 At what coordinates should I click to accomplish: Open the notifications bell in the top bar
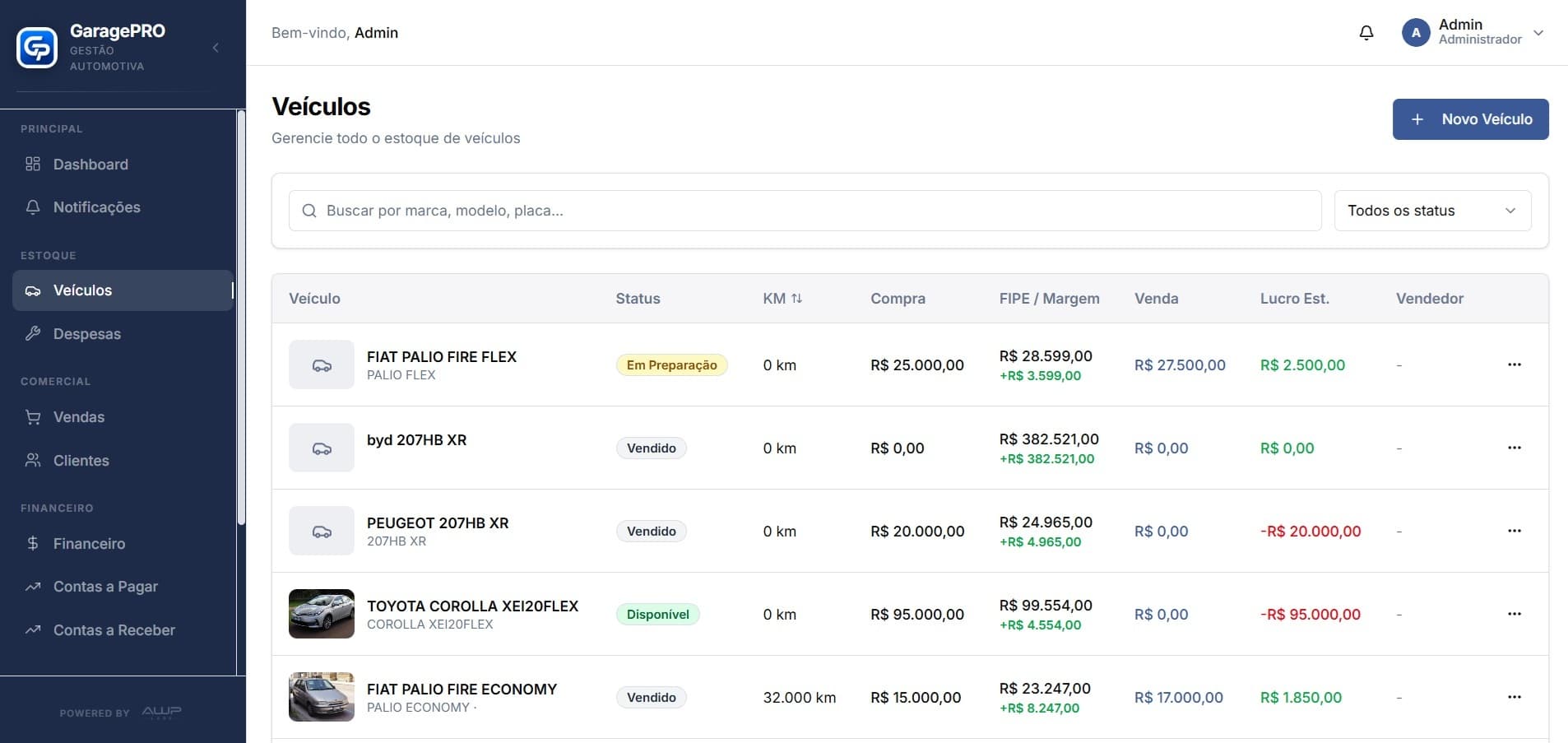pos(1366,33)
